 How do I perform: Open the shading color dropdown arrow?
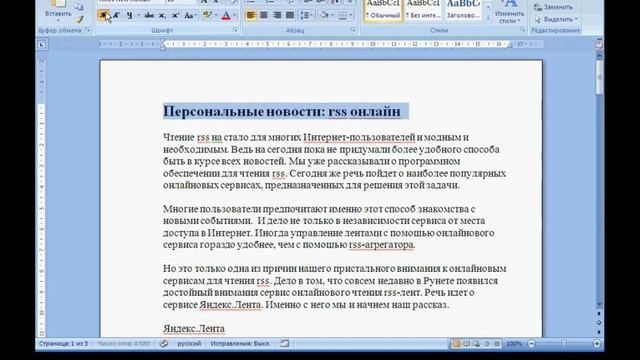[x=333, y=15]
